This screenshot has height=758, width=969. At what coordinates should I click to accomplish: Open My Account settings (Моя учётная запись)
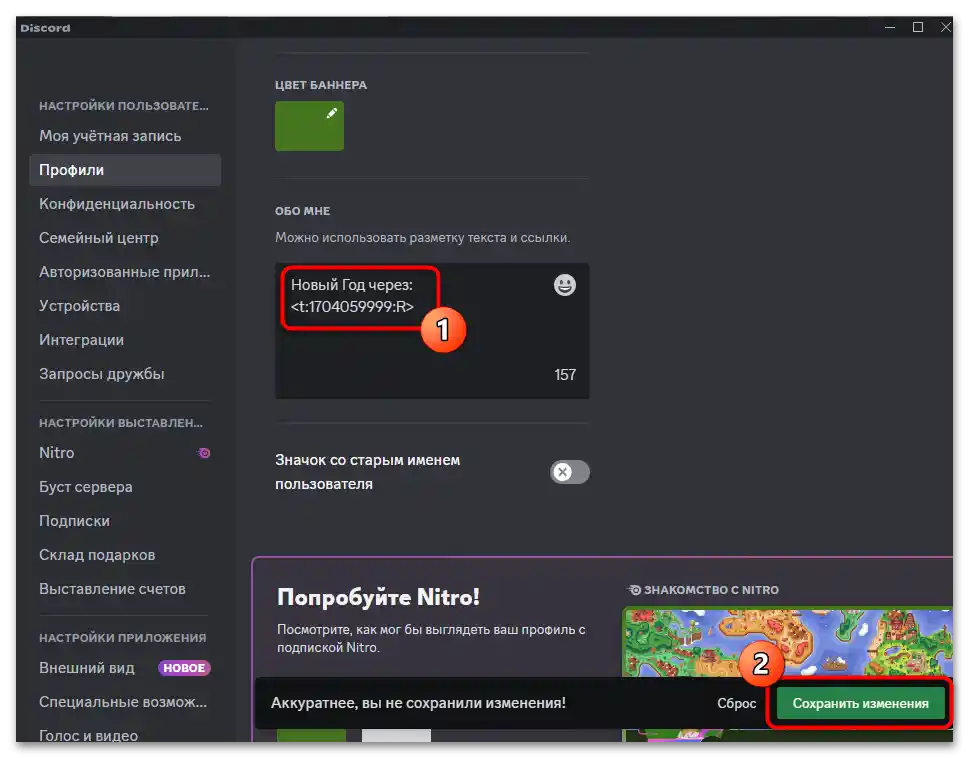point(125,136)
